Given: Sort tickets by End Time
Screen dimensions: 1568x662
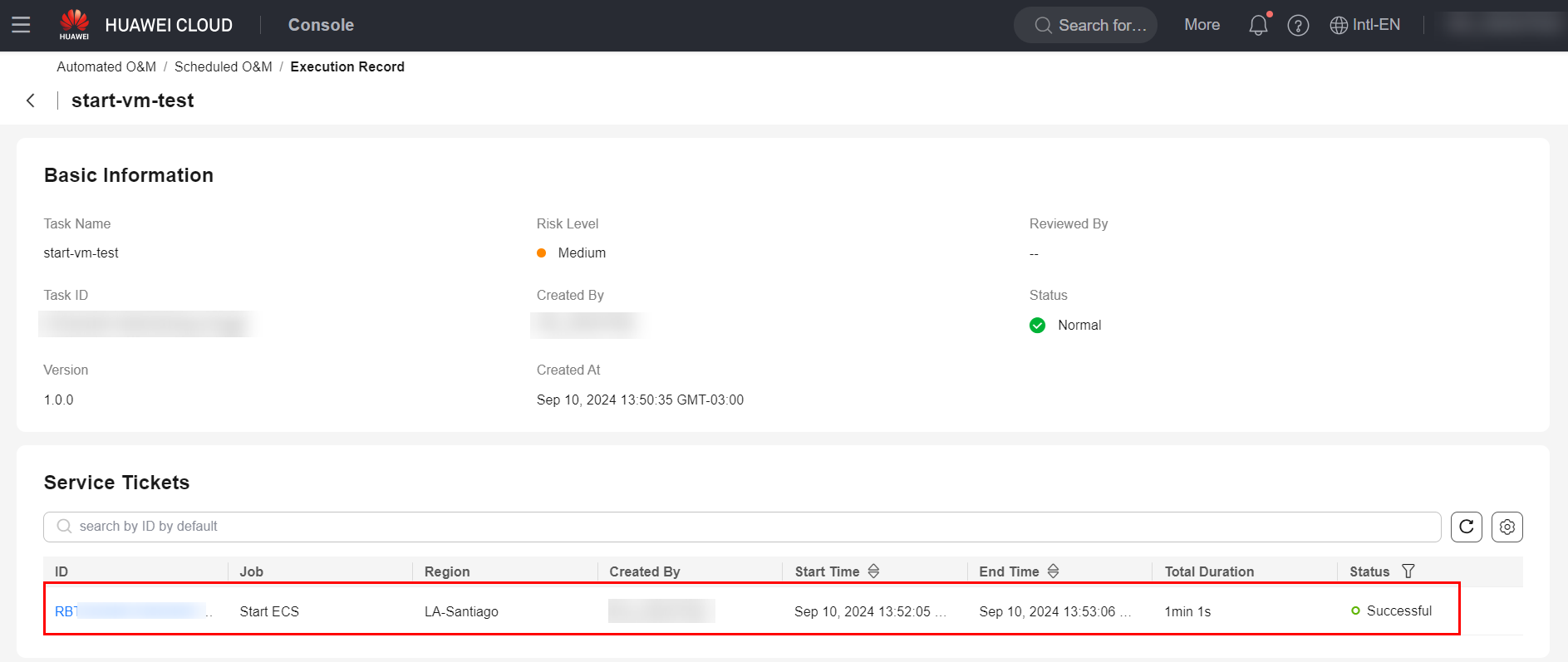Looking at the screenshot, I should tap(1053, 571).
